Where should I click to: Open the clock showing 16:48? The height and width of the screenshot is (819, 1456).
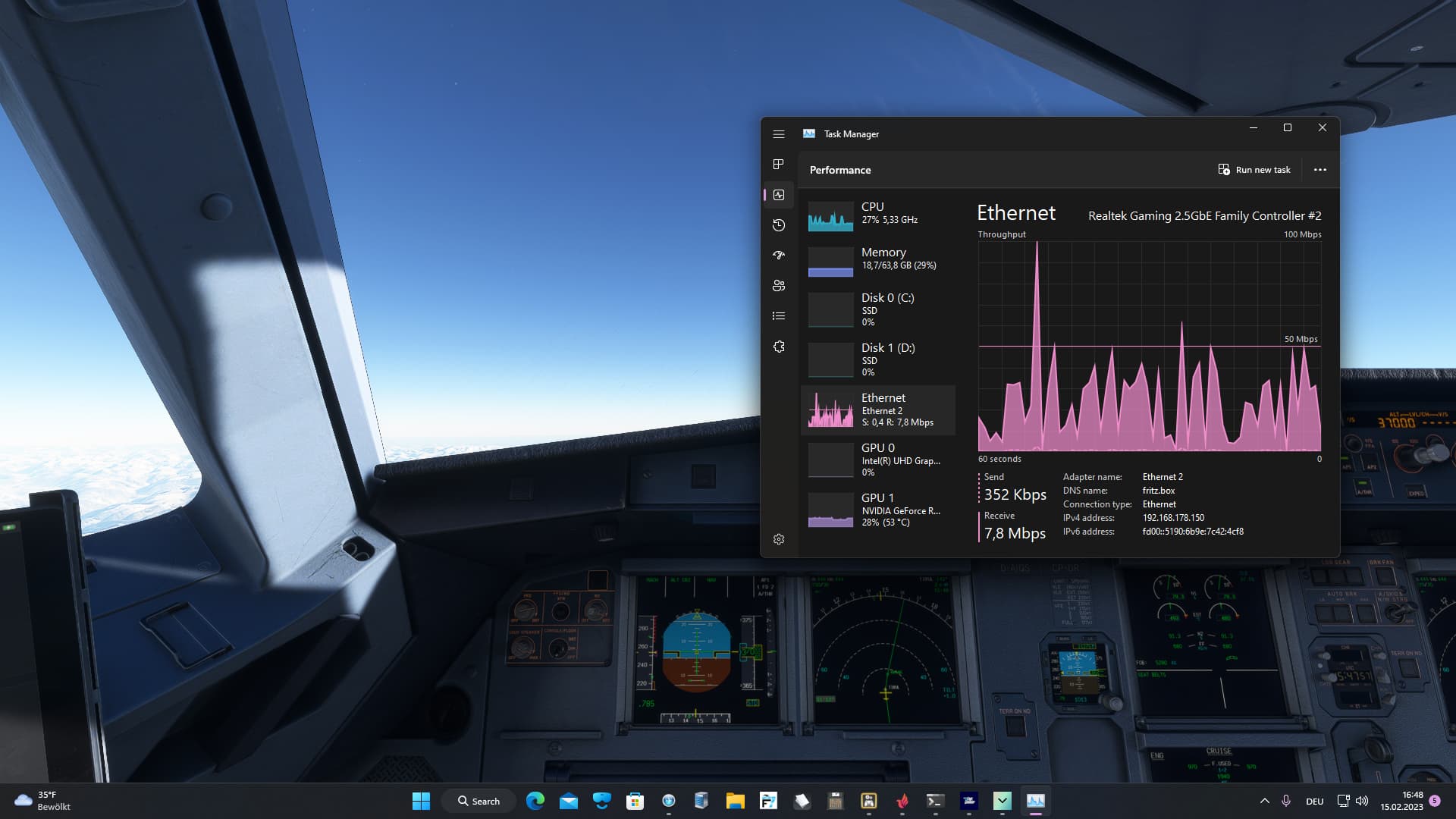[x=1401, y=801]
